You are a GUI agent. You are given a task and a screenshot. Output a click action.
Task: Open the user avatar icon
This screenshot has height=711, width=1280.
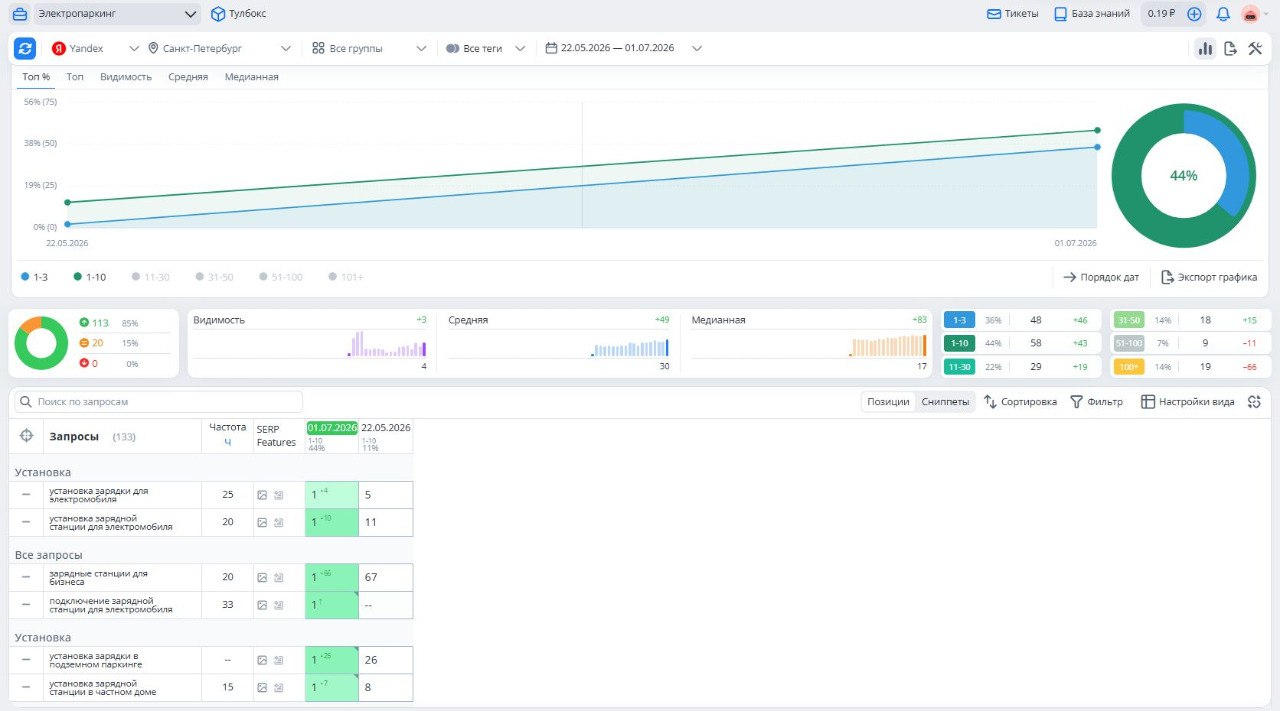click(1250, 14)
